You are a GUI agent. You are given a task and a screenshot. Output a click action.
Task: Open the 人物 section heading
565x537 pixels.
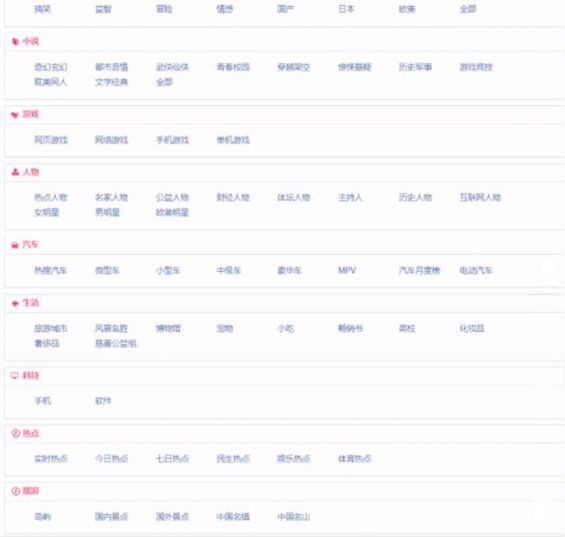point(31,172)
